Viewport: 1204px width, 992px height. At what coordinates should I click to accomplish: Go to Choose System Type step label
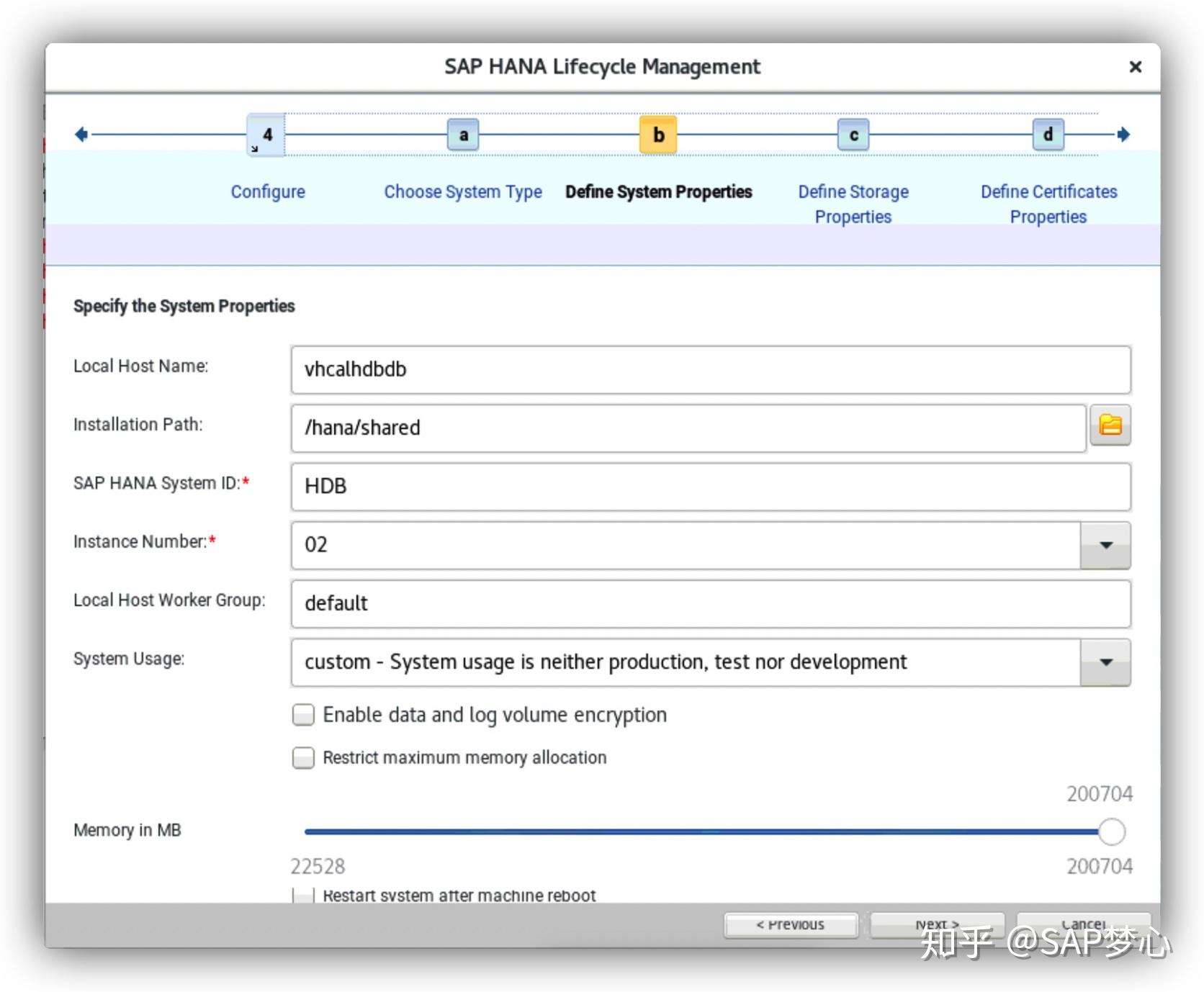[x=463, y=191]
